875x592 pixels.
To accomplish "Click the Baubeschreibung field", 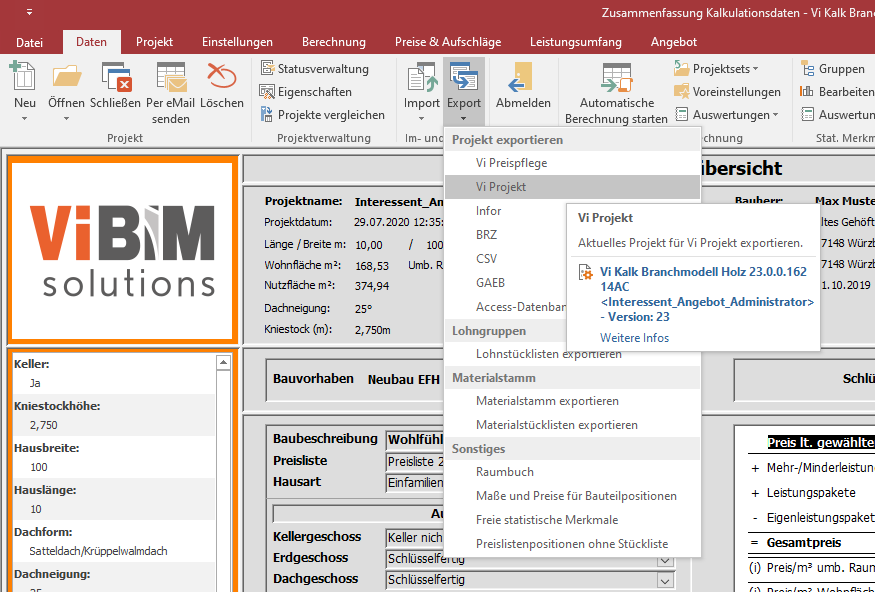I will point(415,440).
